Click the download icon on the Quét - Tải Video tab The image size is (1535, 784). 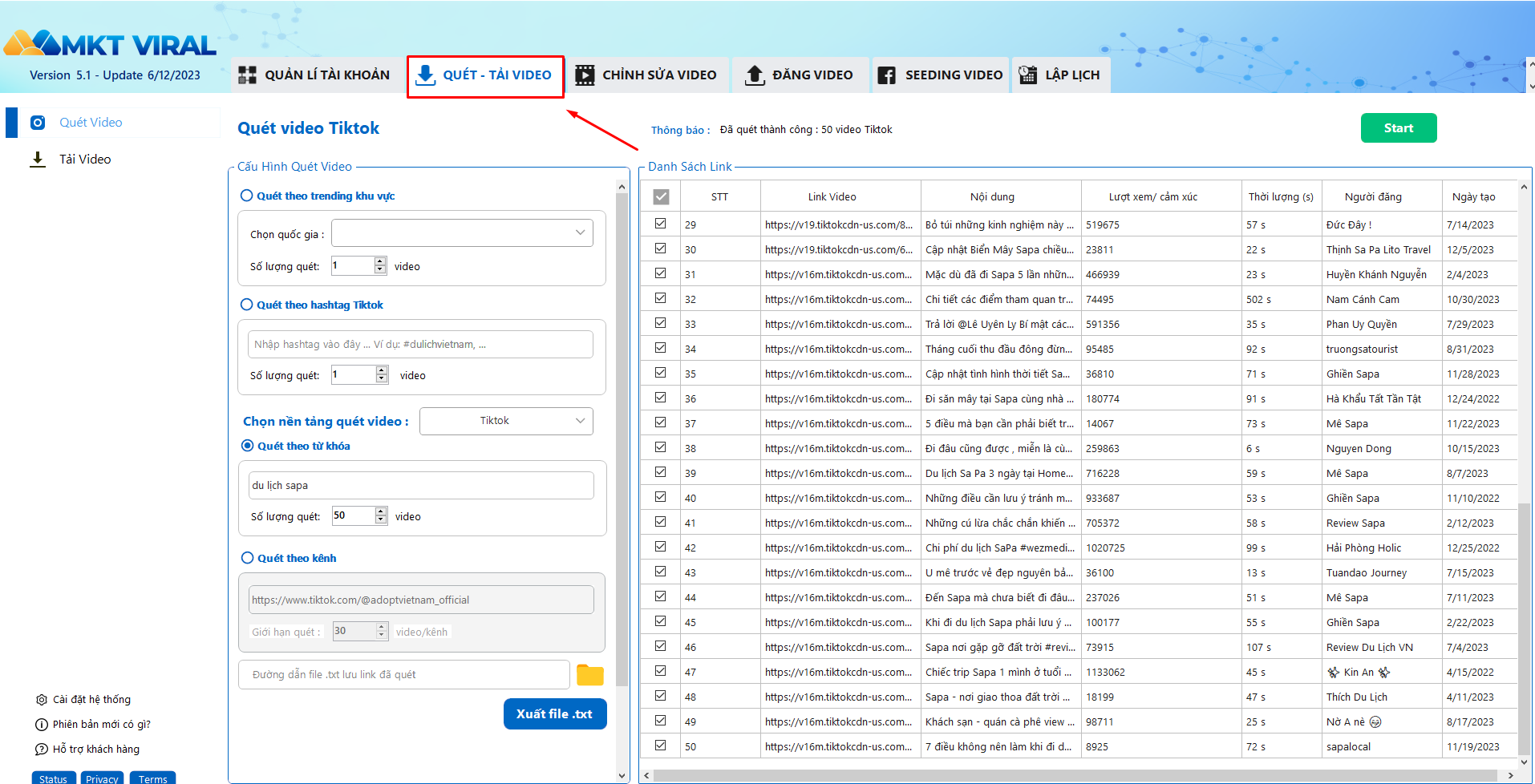425,75
